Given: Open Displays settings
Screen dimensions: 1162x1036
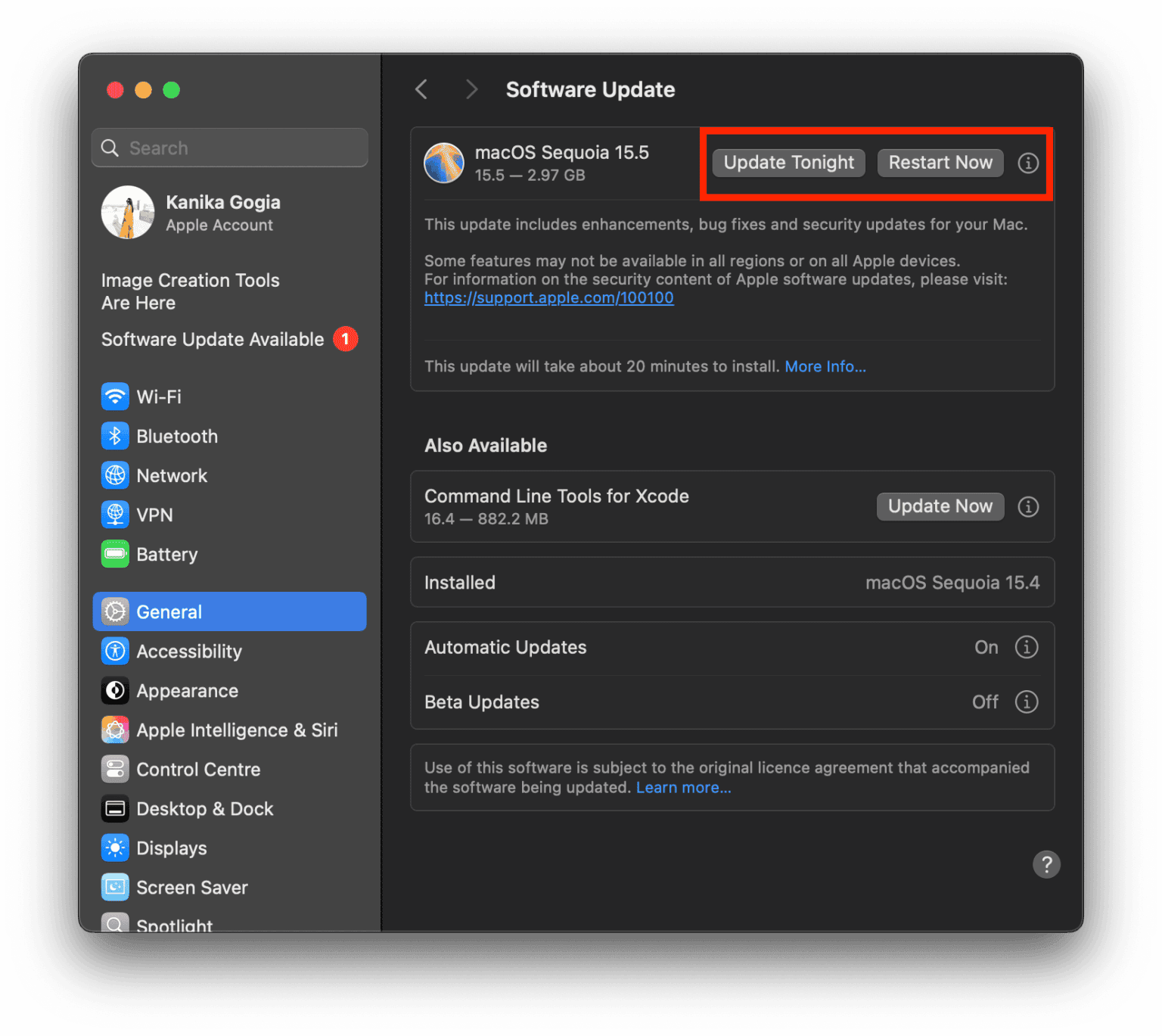Looking at the screenshot, I should coord(172,848).
